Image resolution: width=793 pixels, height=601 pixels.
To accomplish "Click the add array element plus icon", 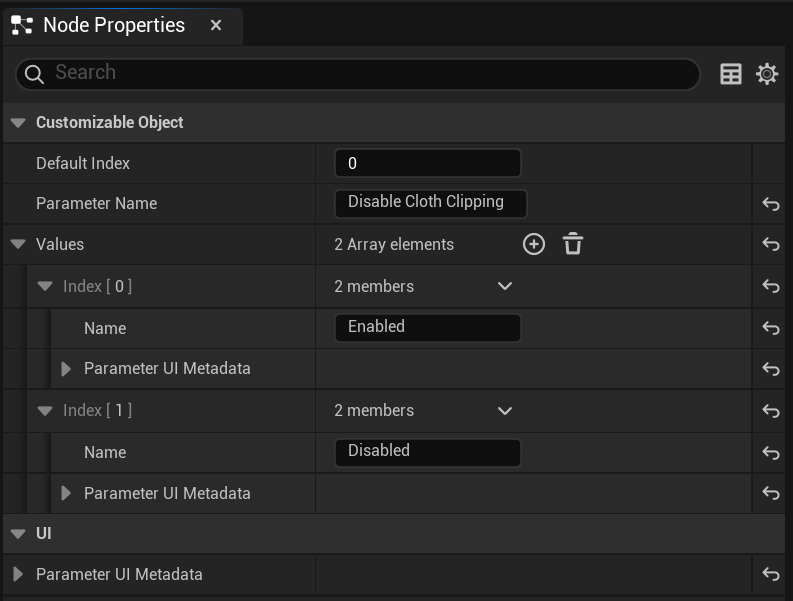I will (534, 244).
